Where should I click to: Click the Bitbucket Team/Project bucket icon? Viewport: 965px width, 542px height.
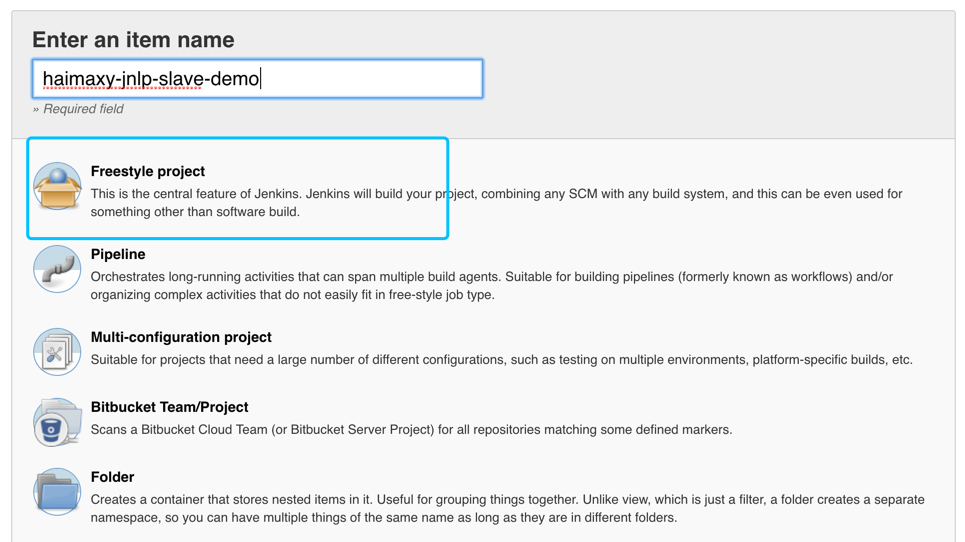pyautogui.click(x=57, y=422)
